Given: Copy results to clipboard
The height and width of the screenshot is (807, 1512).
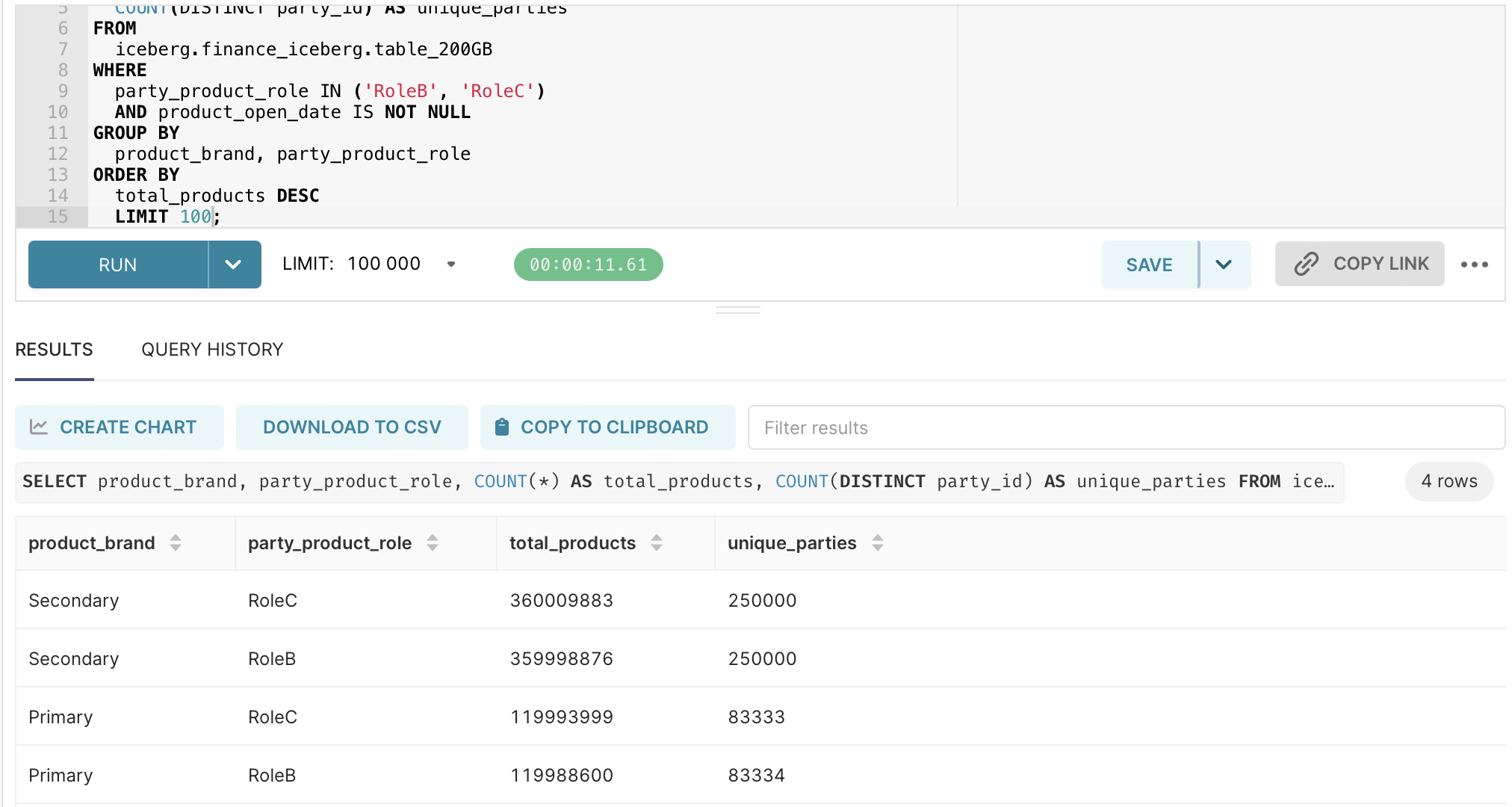Looking at the screenshot, I should 608,427.
